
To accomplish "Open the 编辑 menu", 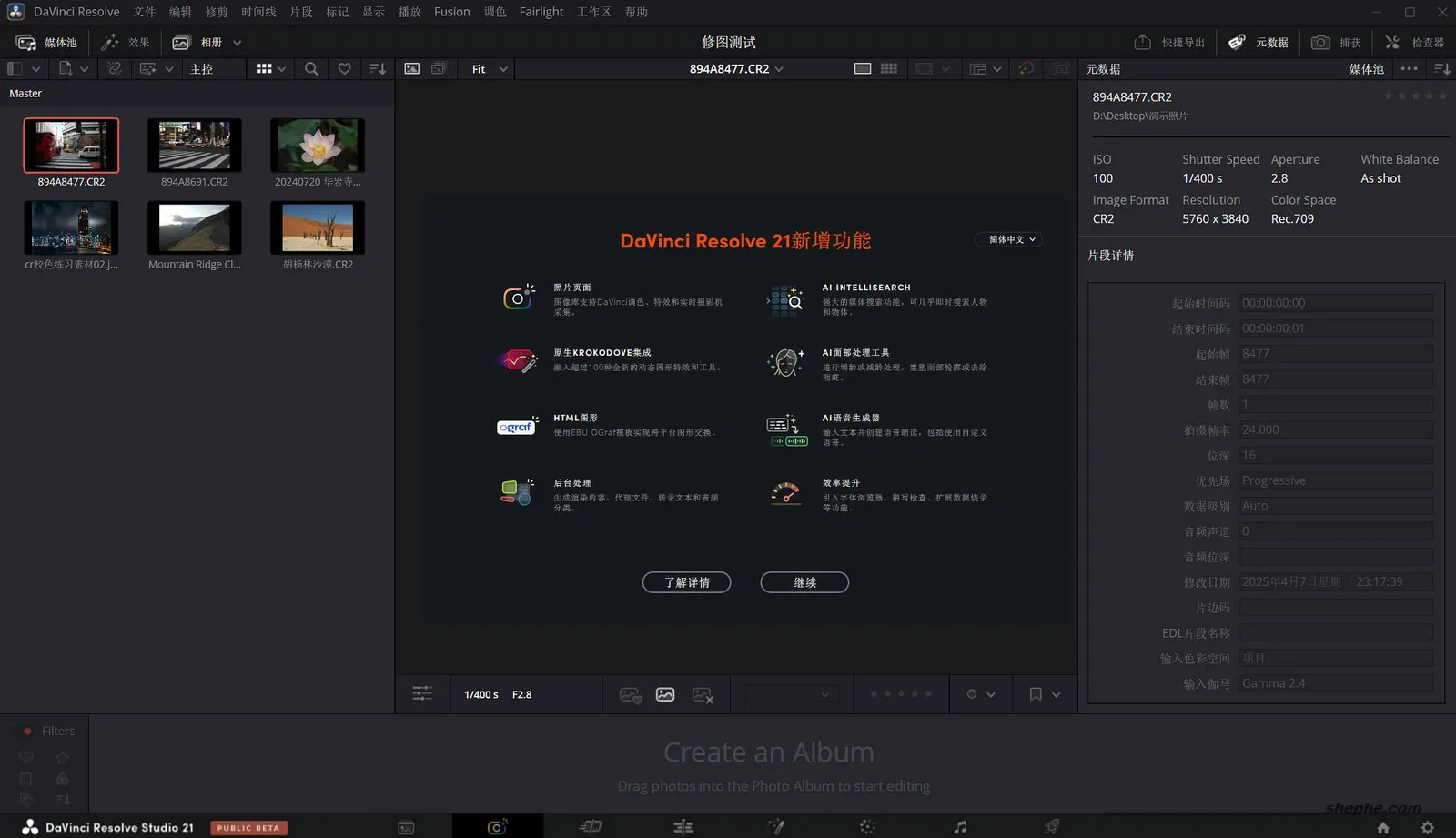I will point(180,12).
